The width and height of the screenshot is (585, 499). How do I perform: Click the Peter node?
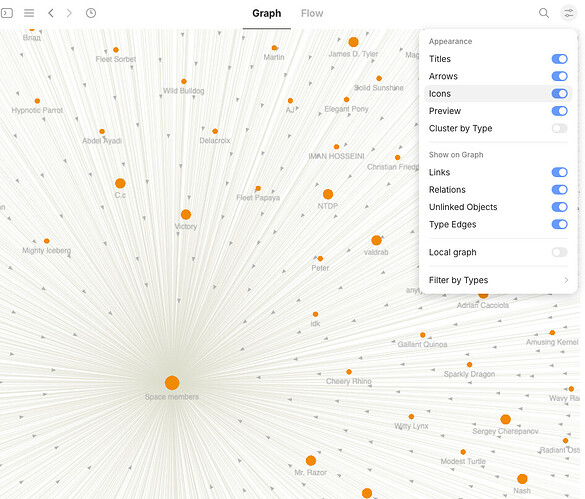pyautogui.click(x=320, y=259)
